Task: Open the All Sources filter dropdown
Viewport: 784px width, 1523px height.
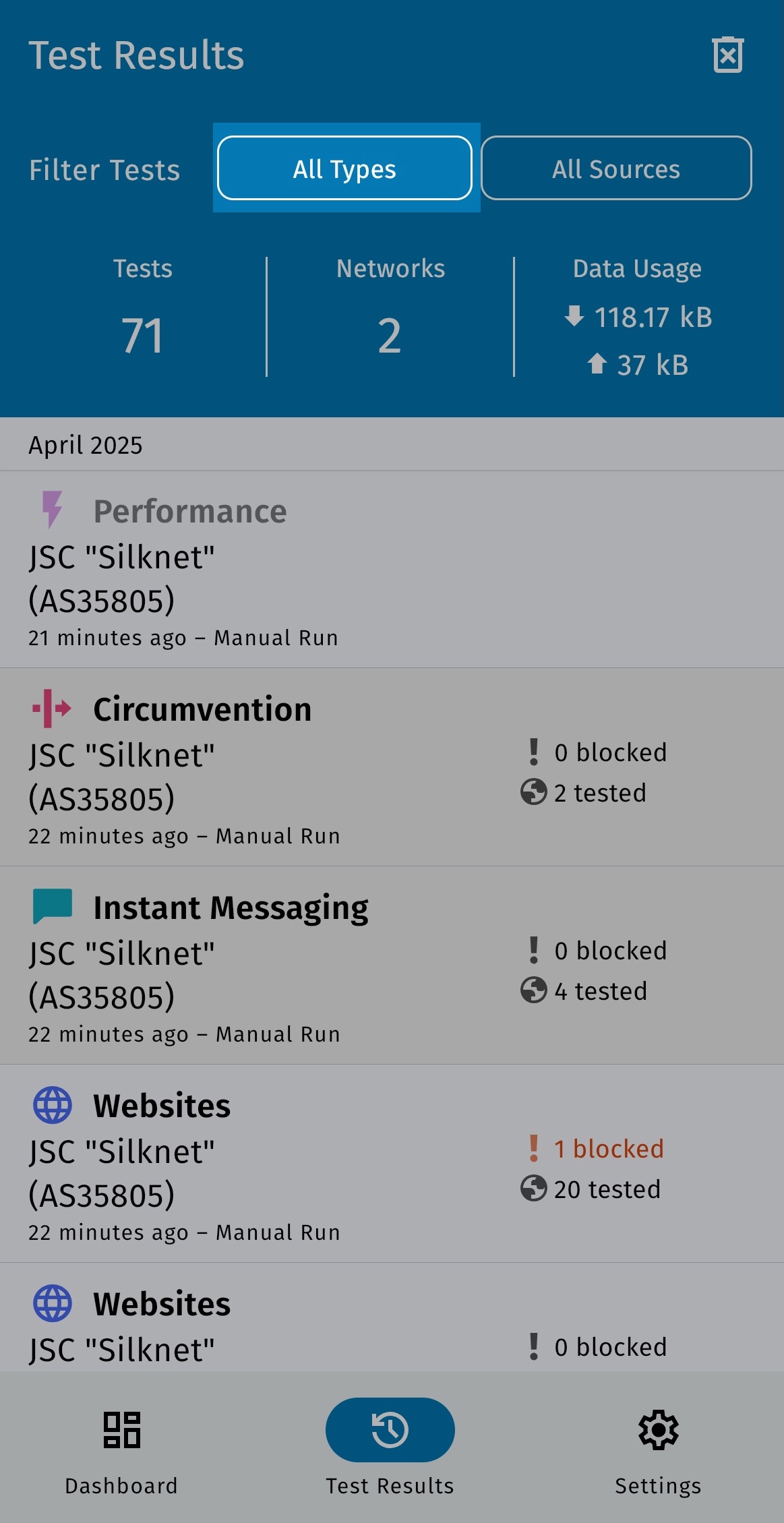Action: coord(615,169)
